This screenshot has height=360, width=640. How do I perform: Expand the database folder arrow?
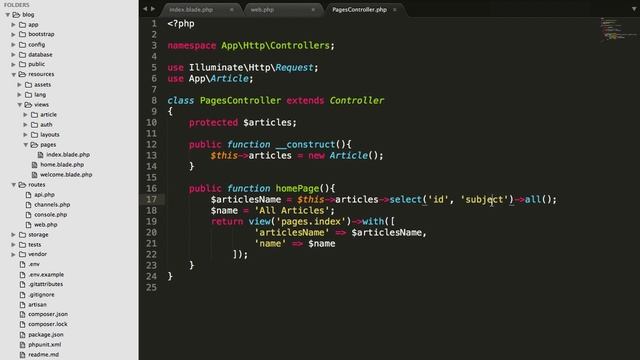point(13,54)
